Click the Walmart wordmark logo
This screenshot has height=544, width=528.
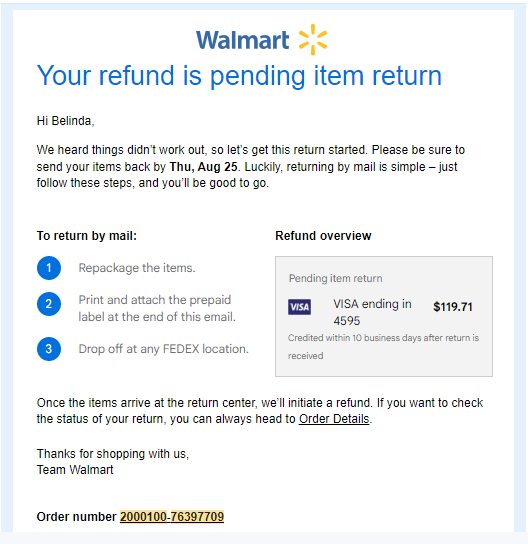pos(242,40)
